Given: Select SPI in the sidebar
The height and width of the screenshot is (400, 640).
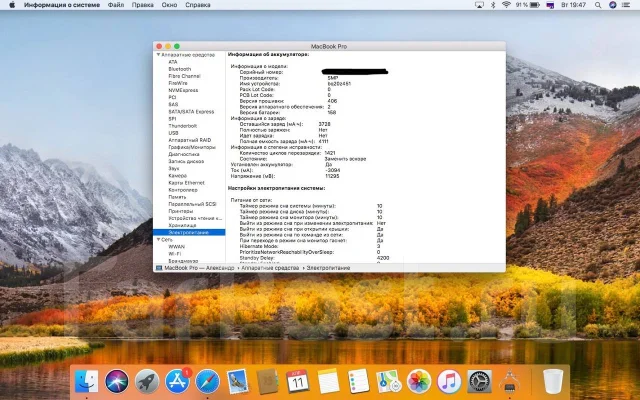Looking at the screenshot, I should (x=172, y=119).
